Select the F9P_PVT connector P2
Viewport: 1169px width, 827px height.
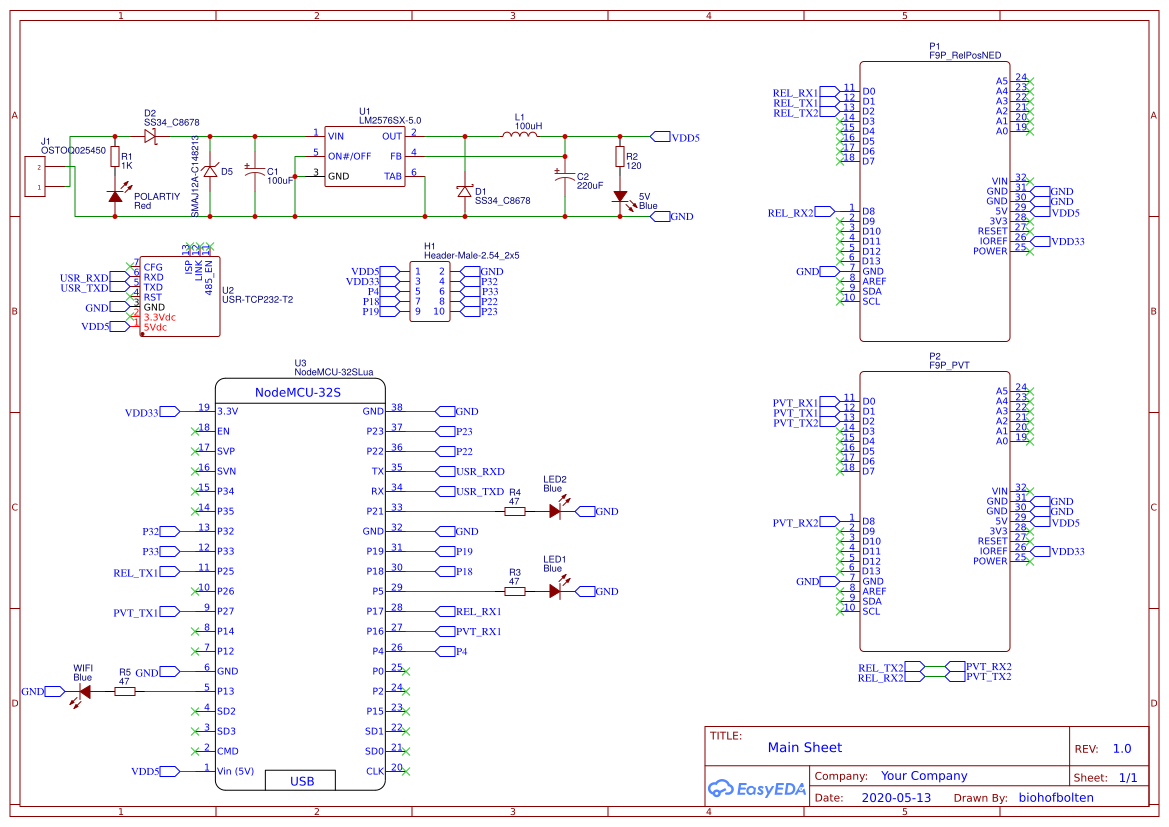click(x=935, y=505)
